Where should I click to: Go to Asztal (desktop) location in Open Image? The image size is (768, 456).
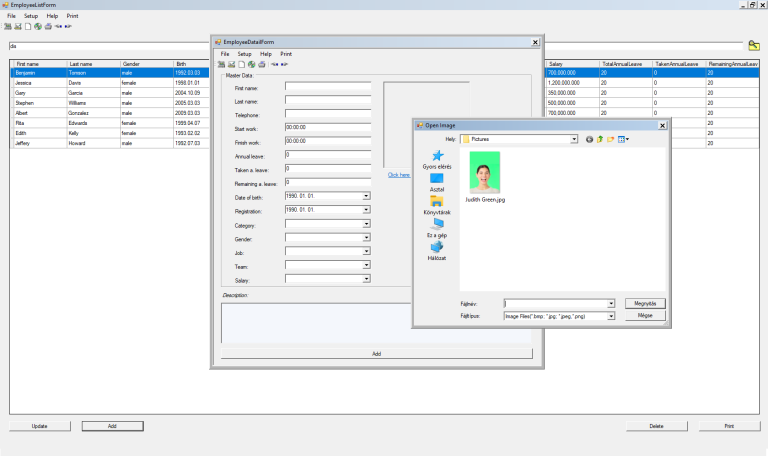pos(437,181)
